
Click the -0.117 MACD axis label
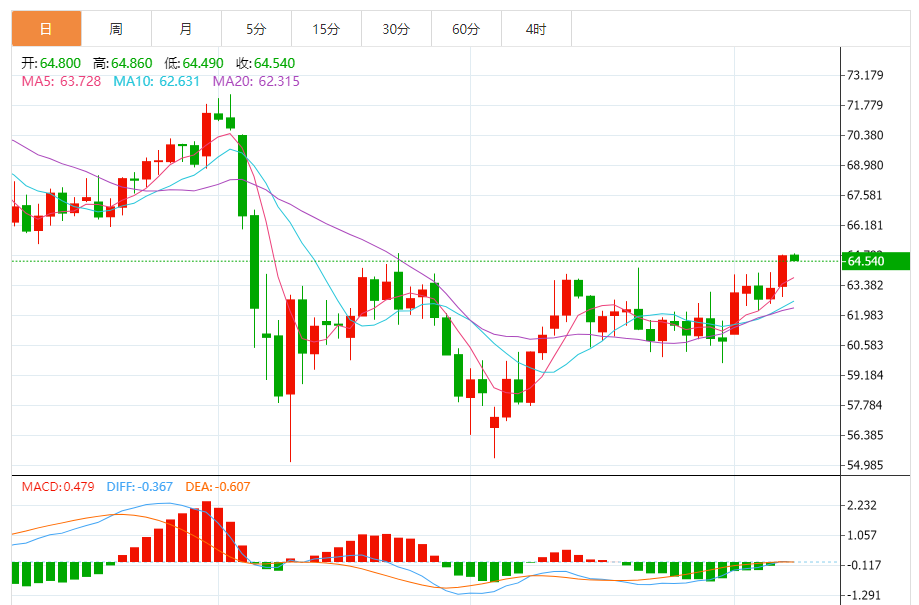click(864, 565)
